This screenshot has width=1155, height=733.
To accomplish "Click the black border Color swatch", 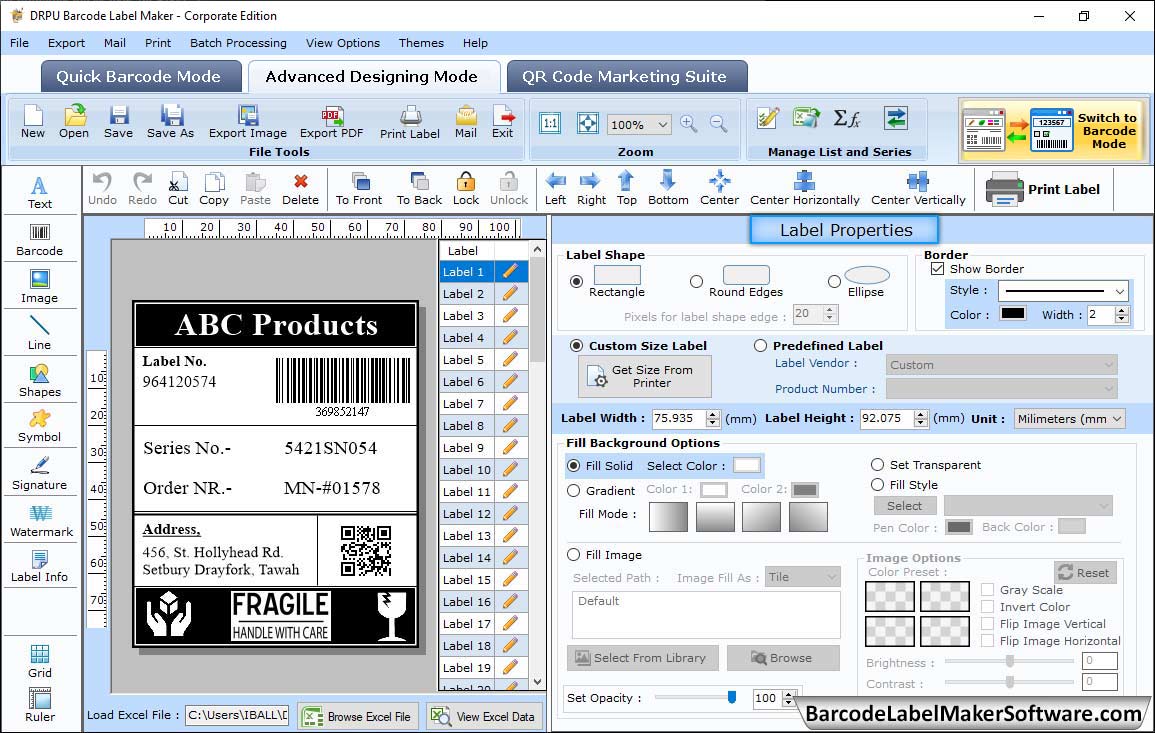I will tap(1012, 313).
